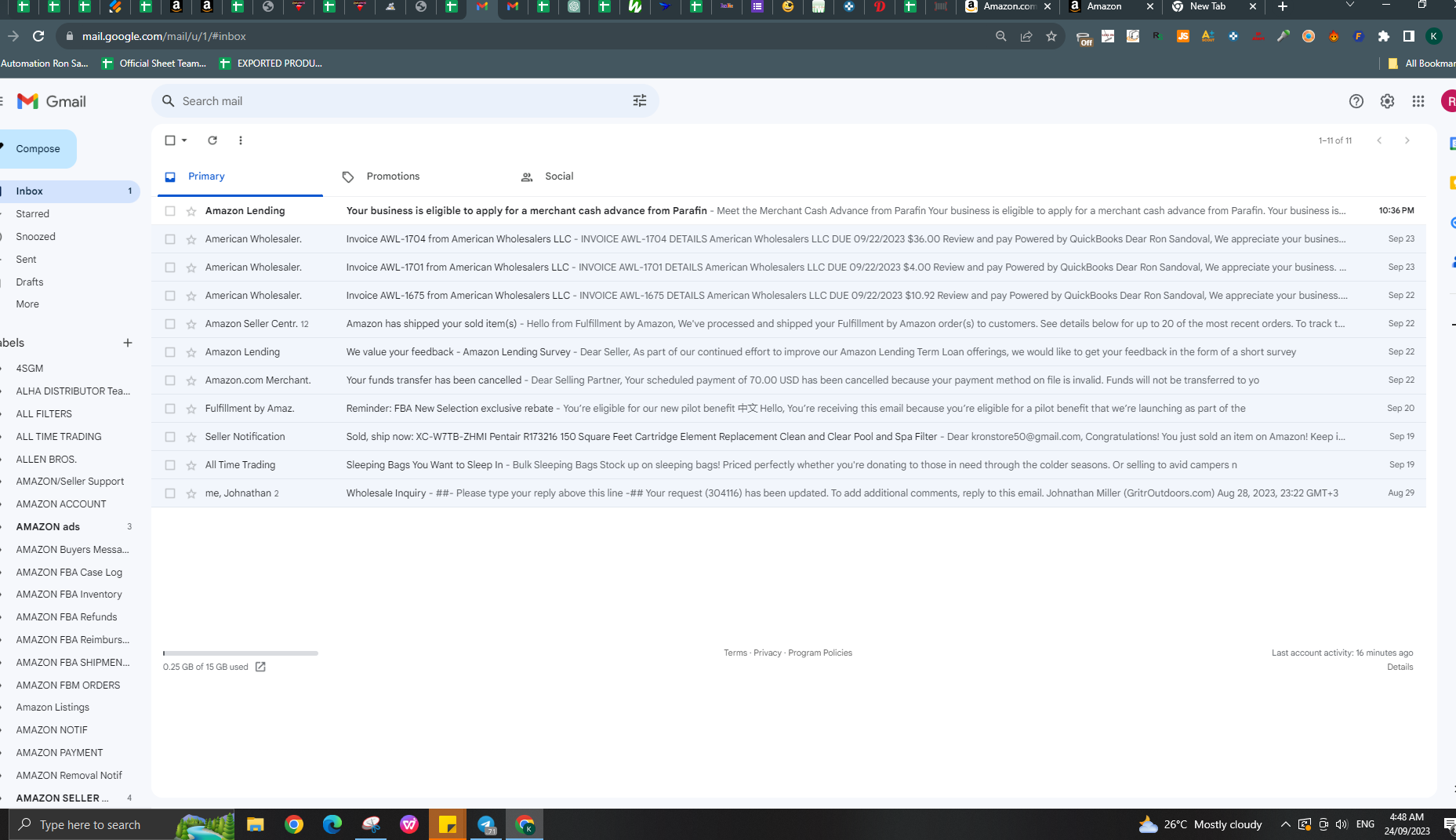Viewport: 1456px width, 840px height.
Task: Select Amazon Seller Central shipped email checkbox
Action: [170, 324]
